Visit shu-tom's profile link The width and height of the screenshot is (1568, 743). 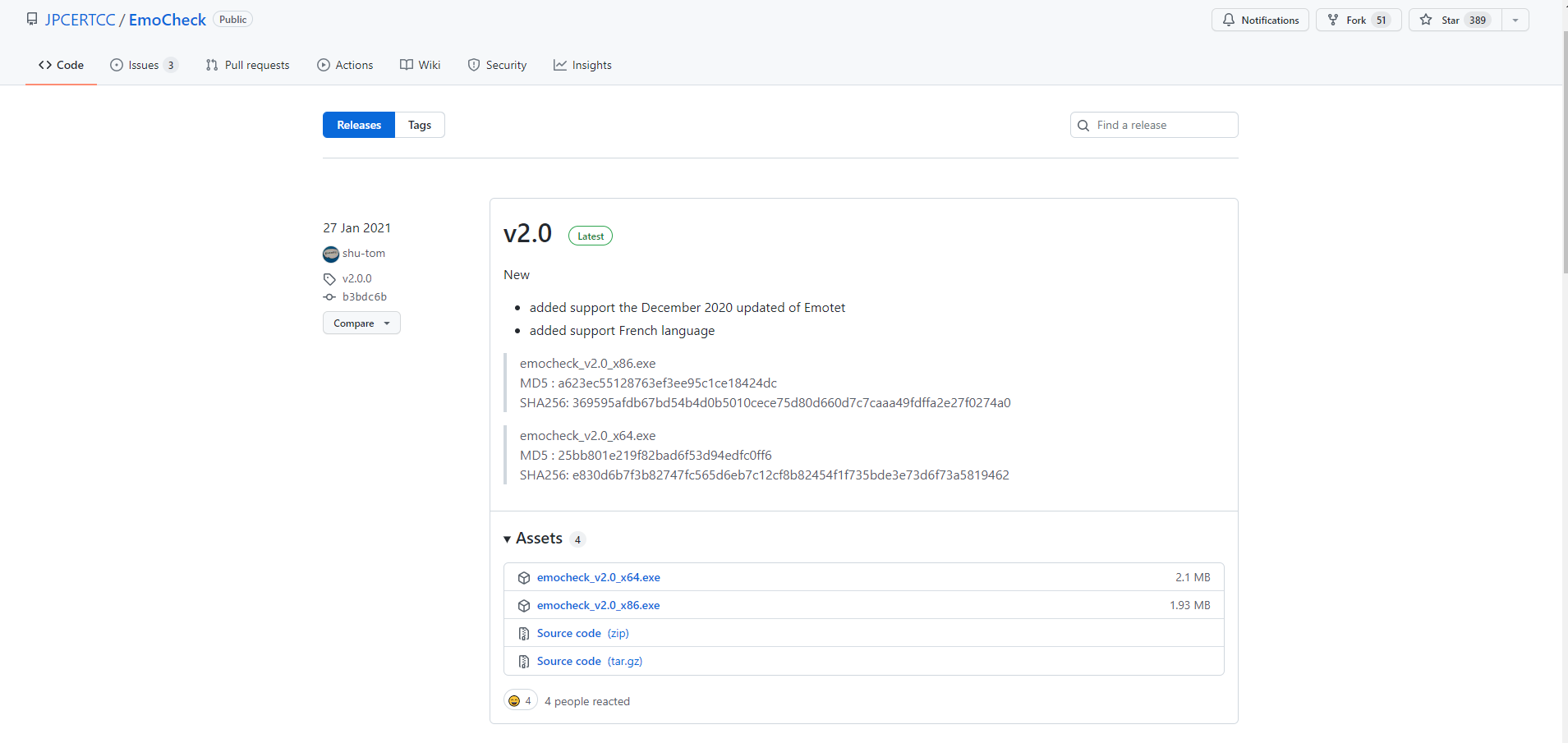364,253
